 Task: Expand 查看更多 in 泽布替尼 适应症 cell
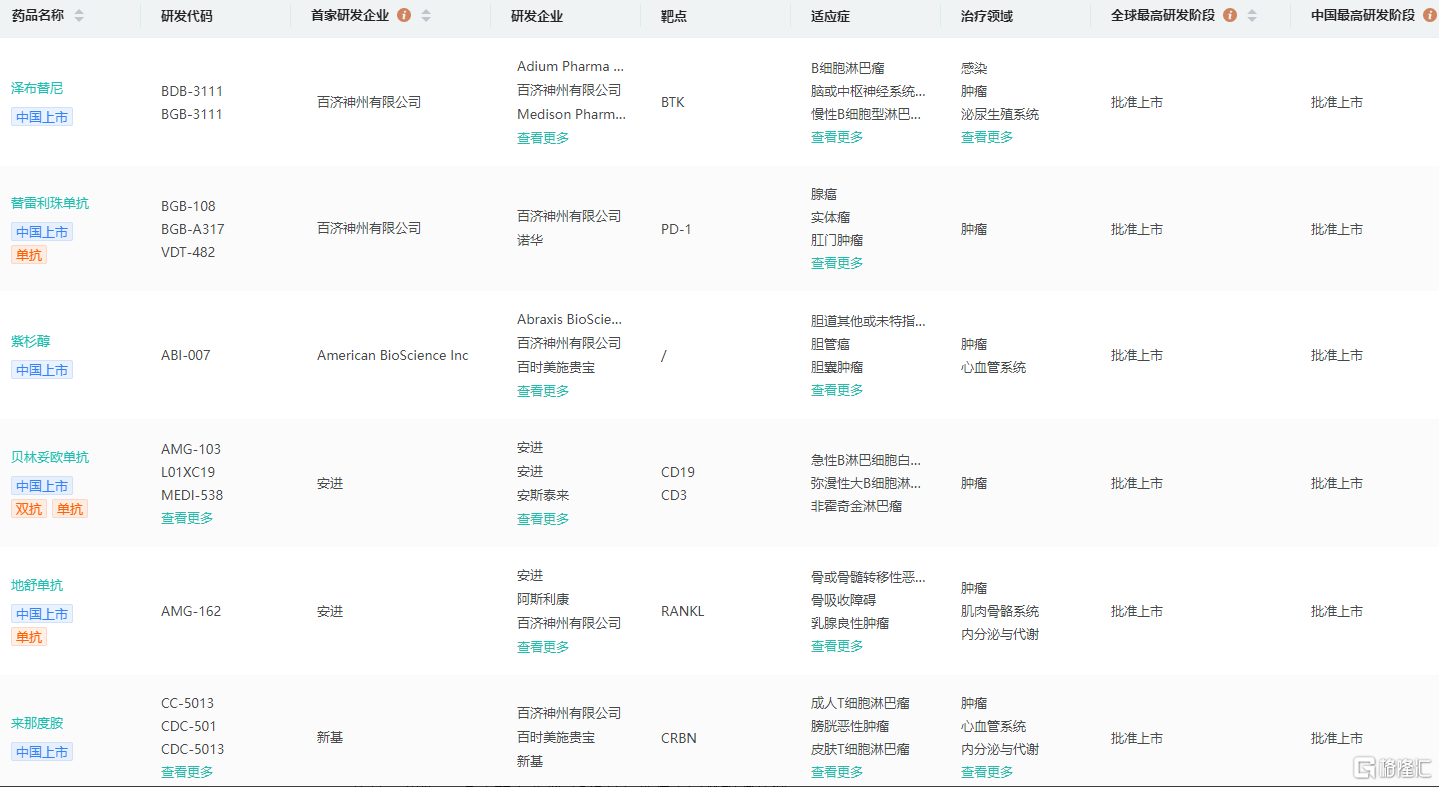[x=837, y=137]
